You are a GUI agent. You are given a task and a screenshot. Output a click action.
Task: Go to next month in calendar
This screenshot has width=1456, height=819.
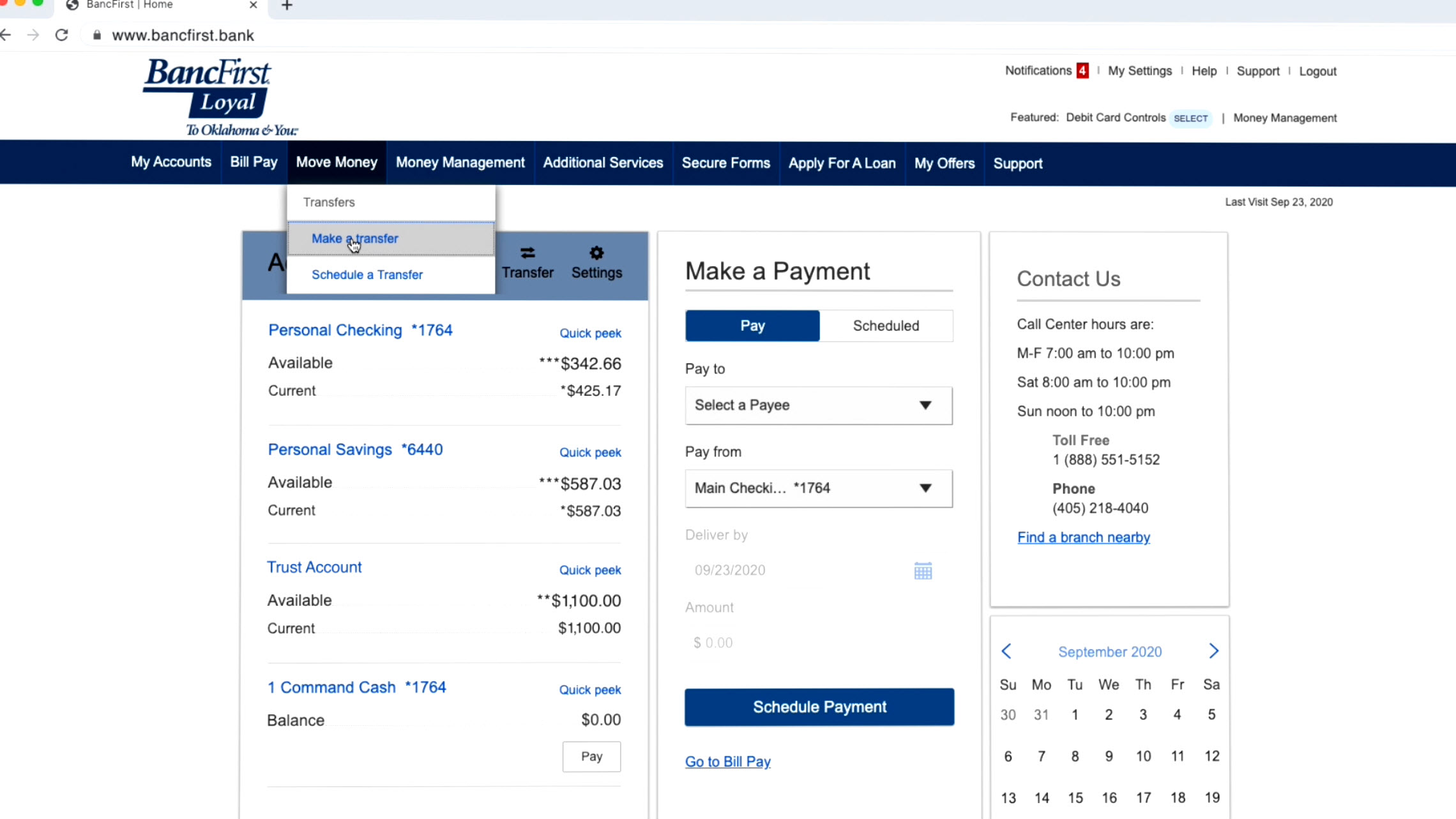1213,651
